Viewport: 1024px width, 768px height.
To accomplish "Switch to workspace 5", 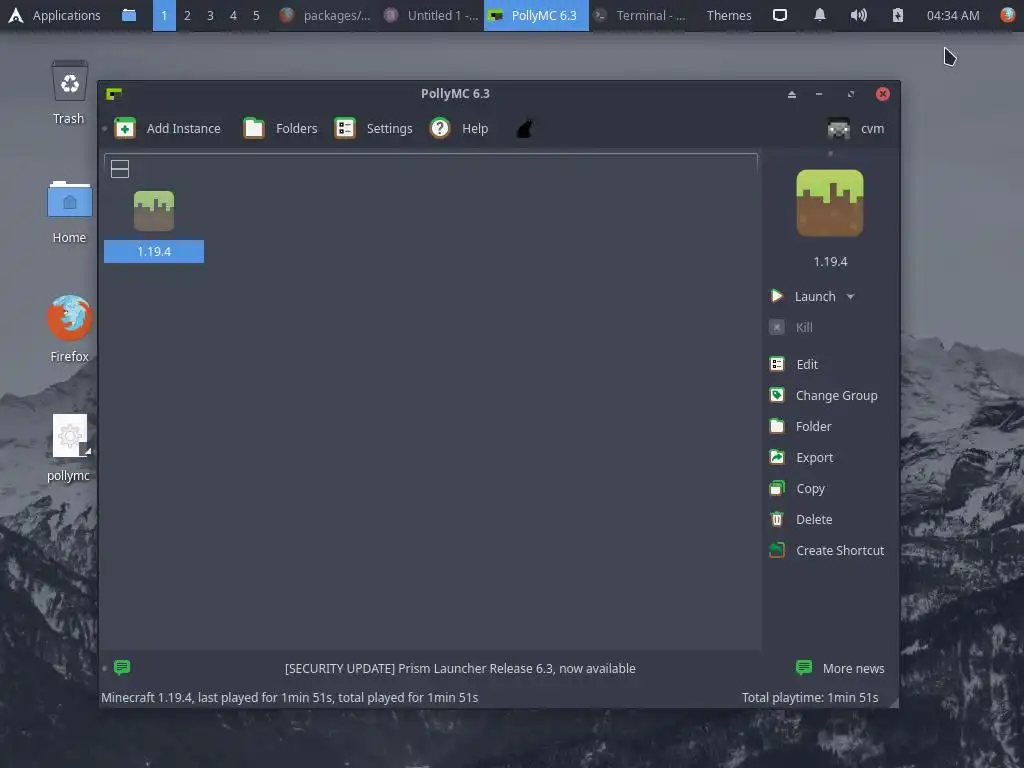I will click(x=256, y=15).
